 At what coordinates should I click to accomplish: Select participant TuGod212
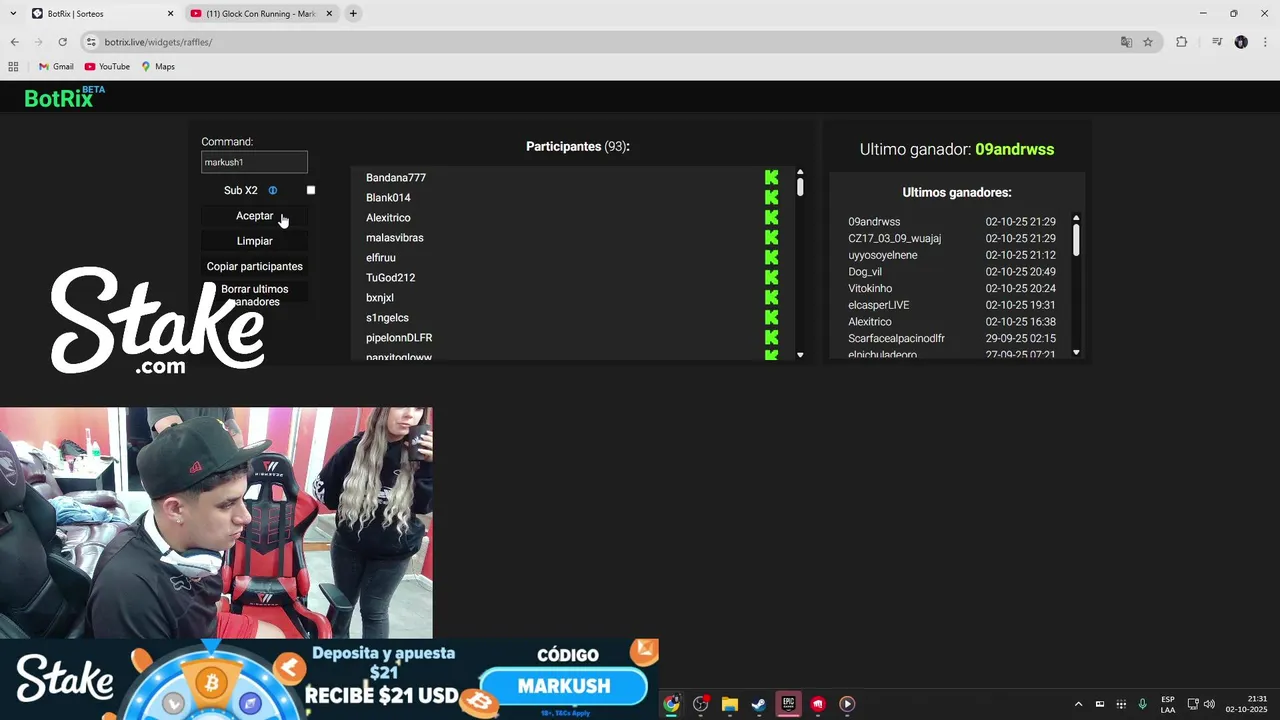point(390,278)
